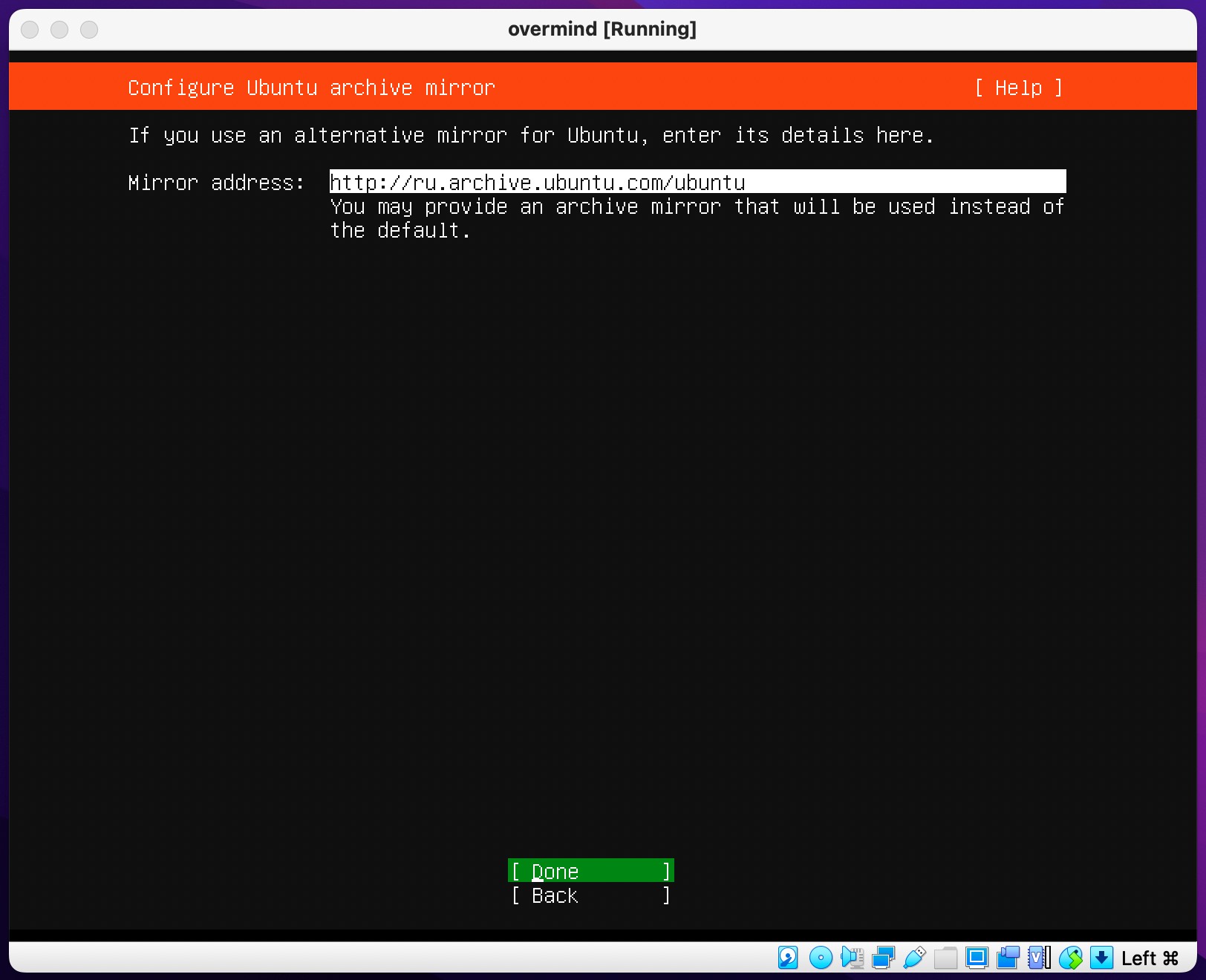Image resolution: width=1206 pixels, height=980 pixels.
Task: Click the USB devices status icon
Action: [x=915, y=958]
